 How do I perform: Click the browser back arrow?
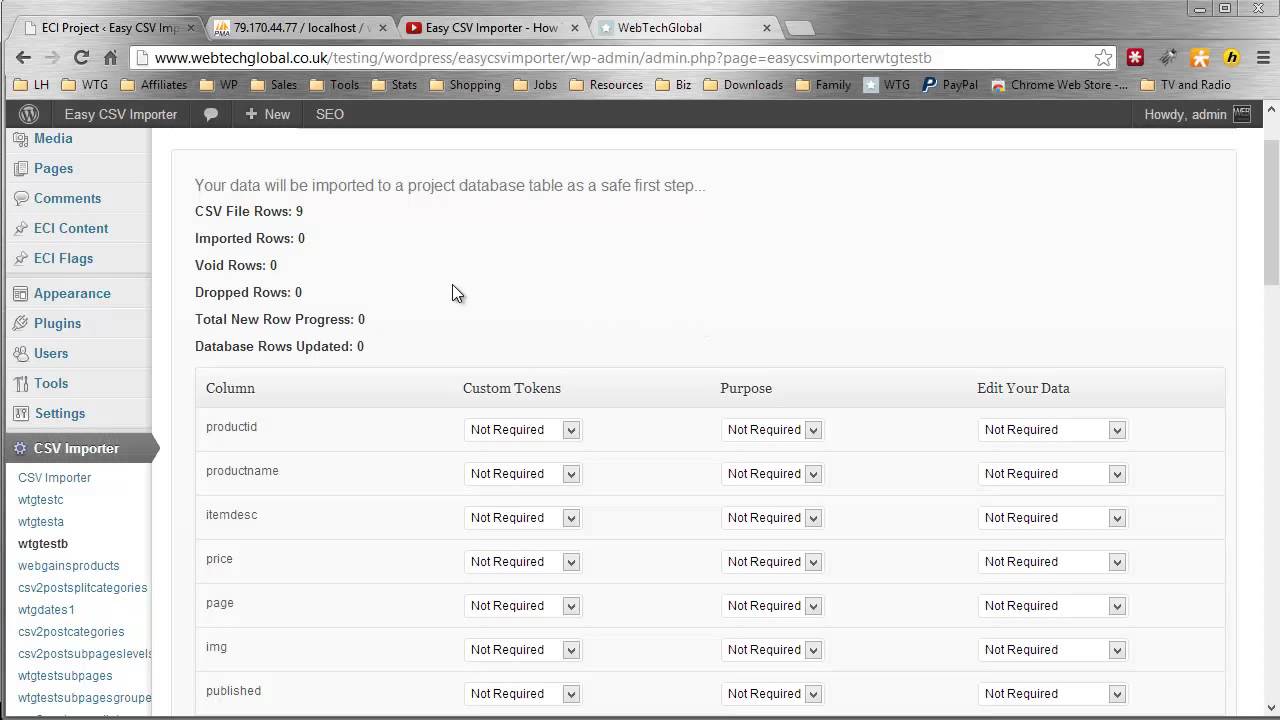click(25, 58)
